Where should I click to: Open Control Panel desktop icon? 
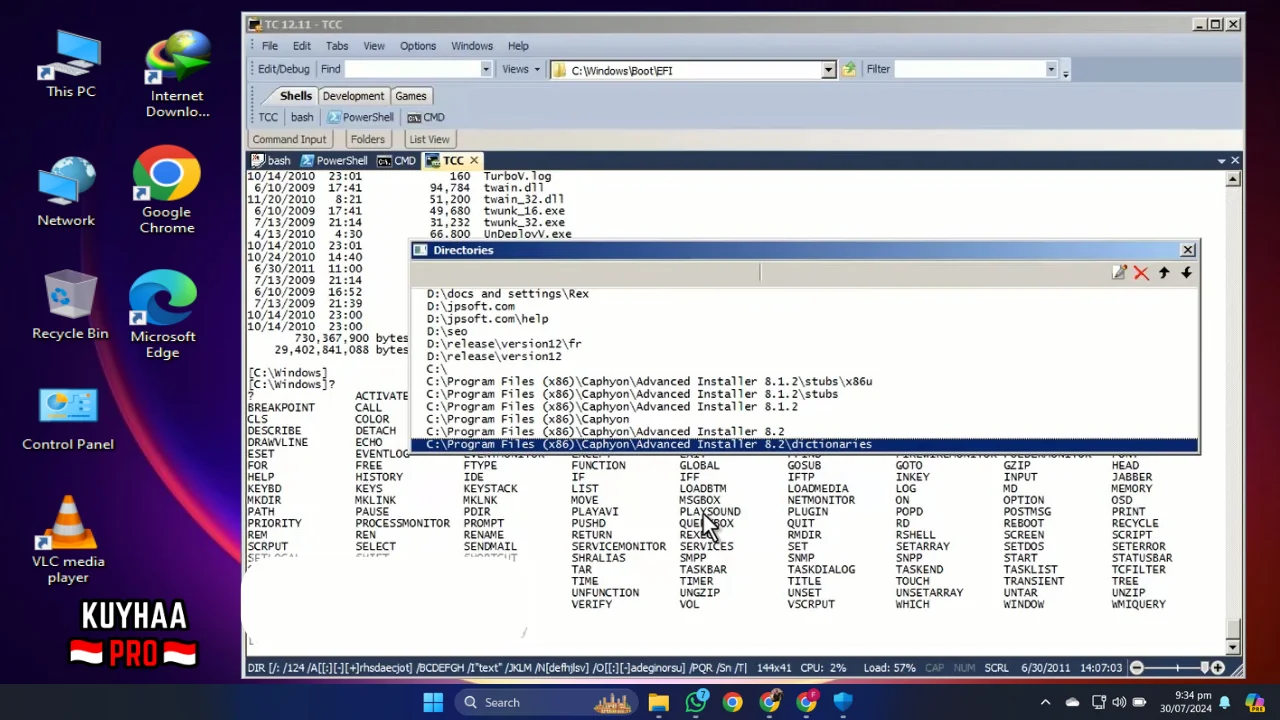[68, 420]
